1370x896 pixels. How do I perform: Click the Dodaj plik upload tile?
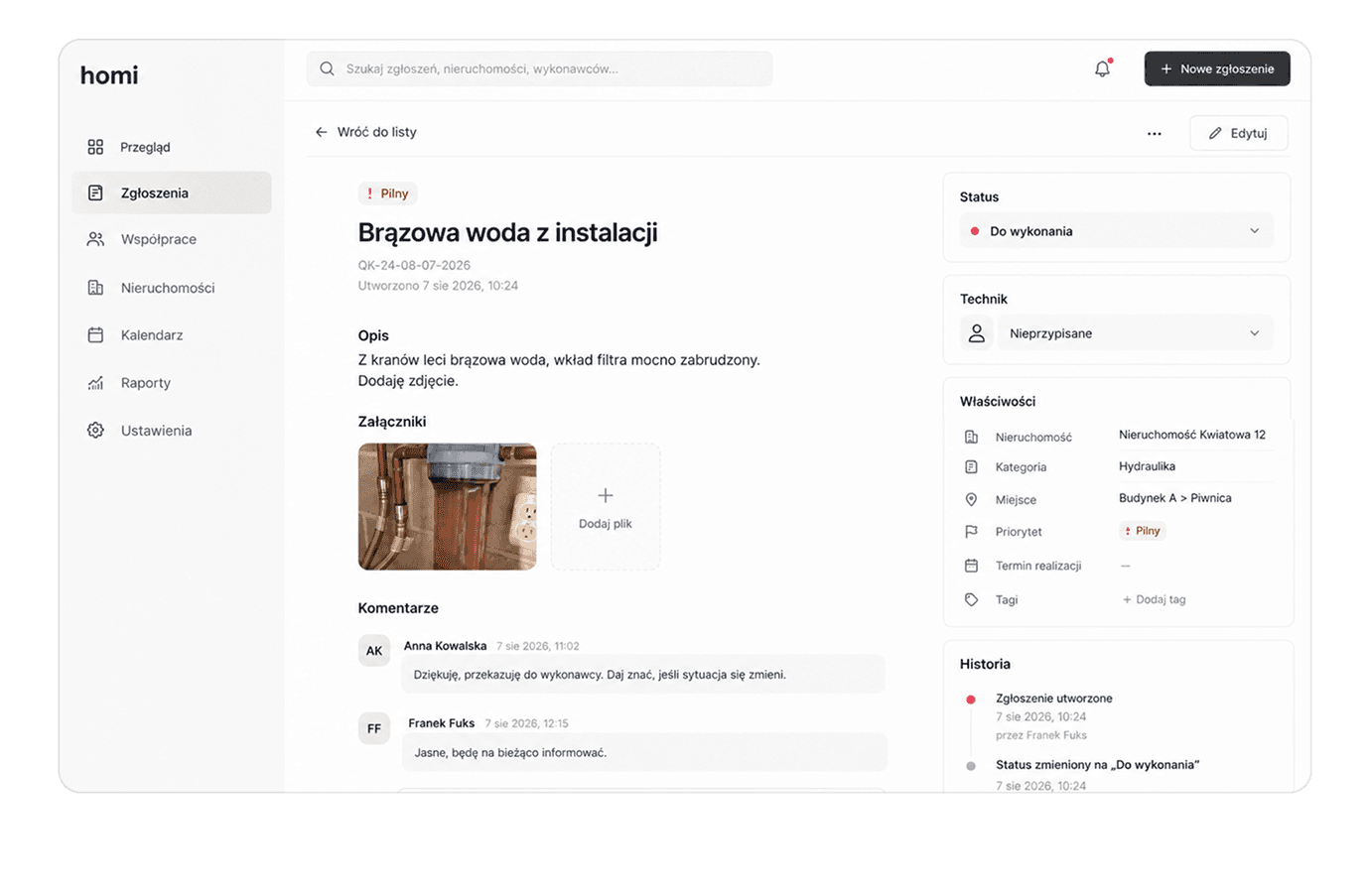[606, 506]
